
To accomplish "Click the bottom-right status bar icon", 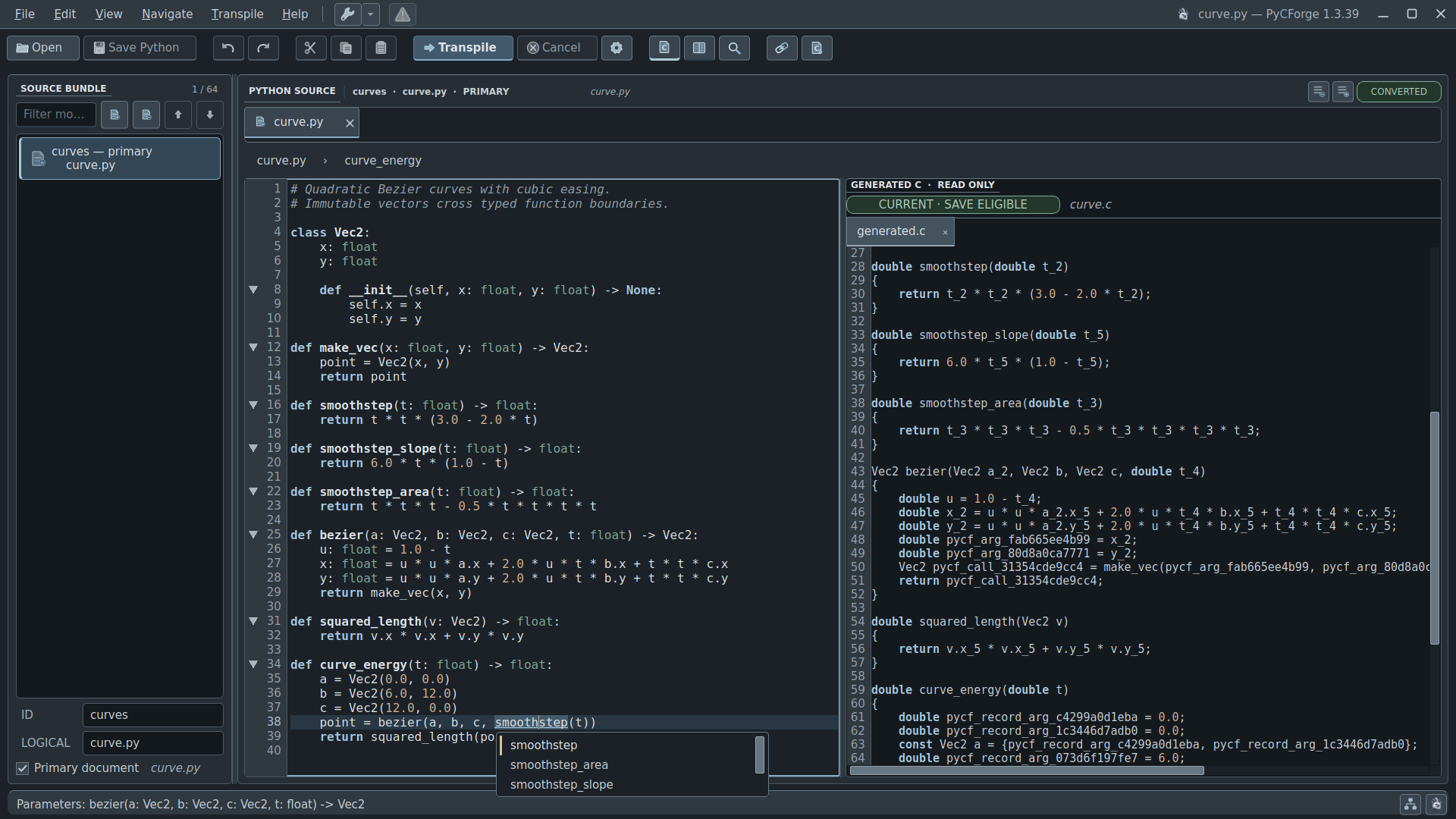I will coord(1436,804).
